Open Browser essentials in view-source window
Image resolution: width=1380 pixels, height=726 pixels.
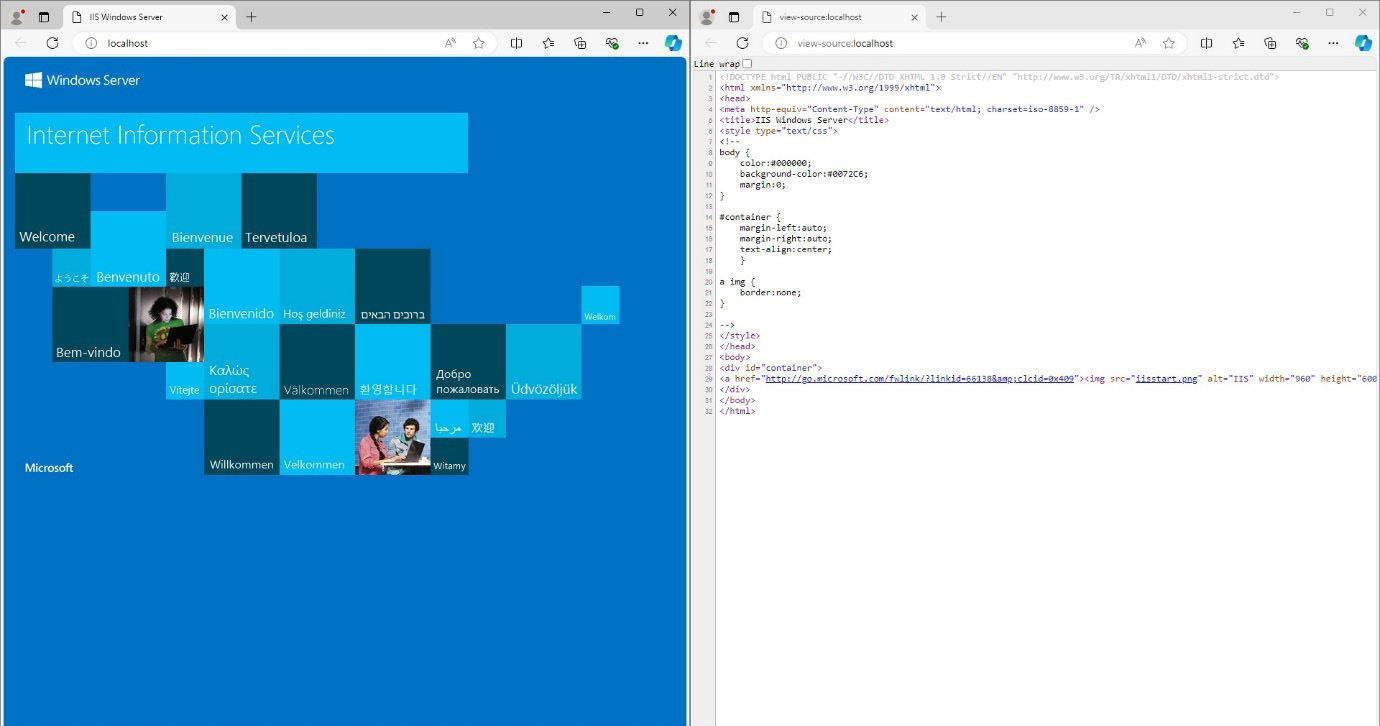coord(1302,43)
